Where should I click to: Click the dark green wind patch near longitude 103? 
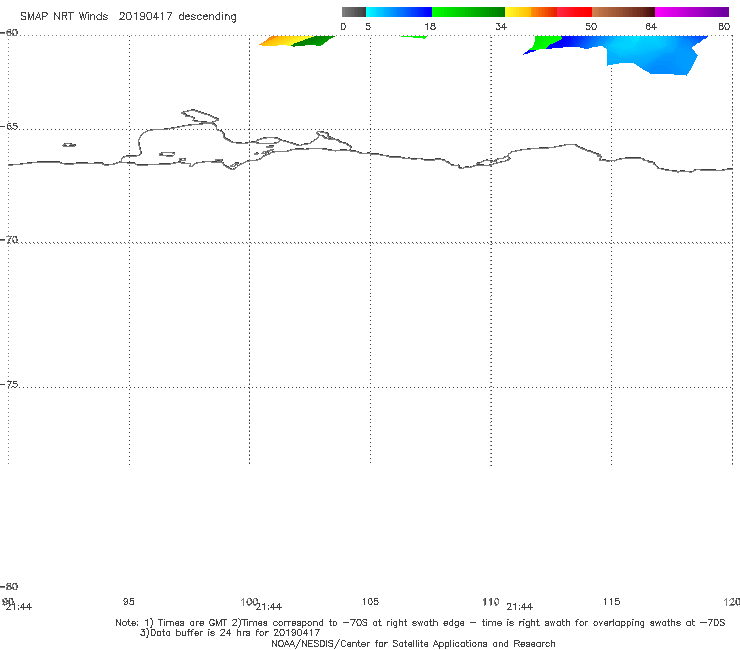311,42
